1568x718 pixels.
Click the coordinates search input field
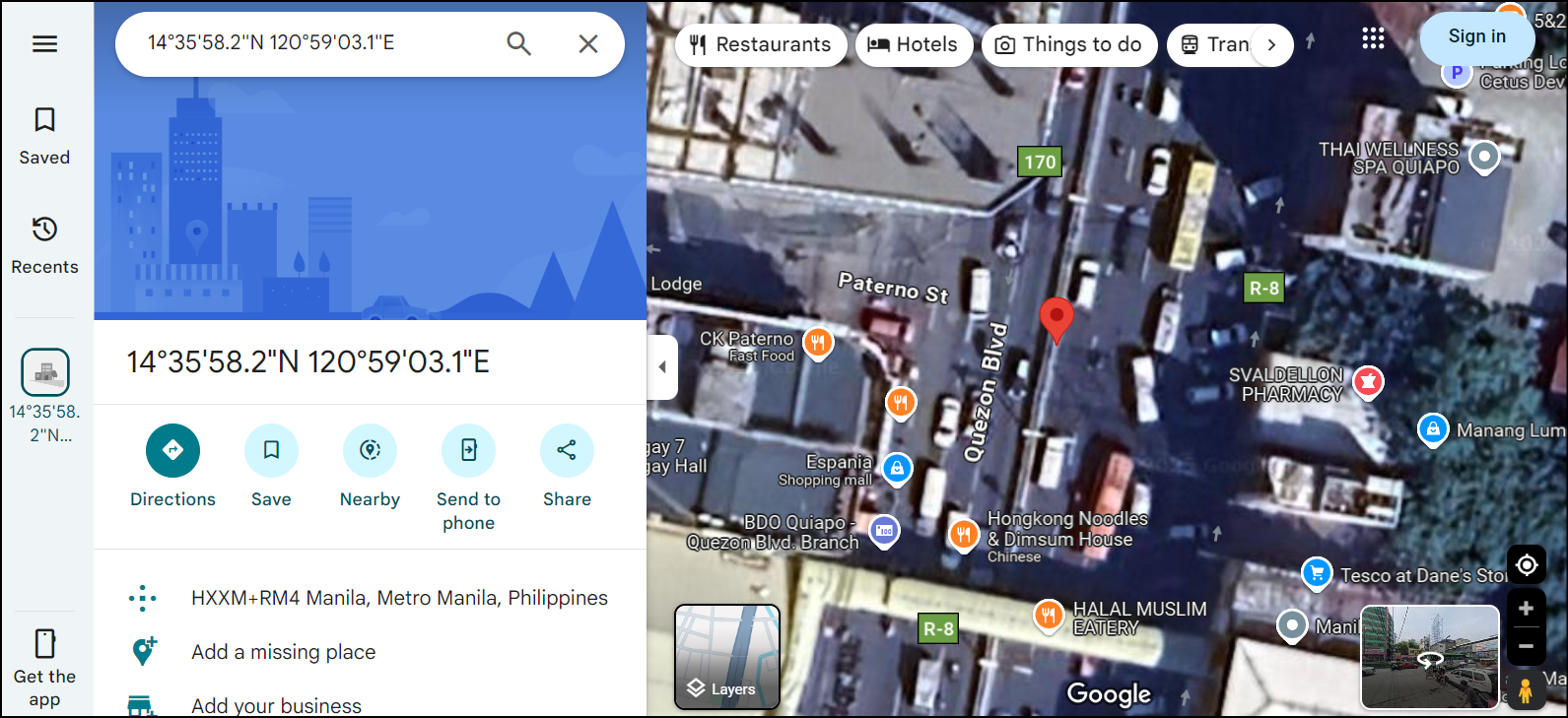(315, 43)
